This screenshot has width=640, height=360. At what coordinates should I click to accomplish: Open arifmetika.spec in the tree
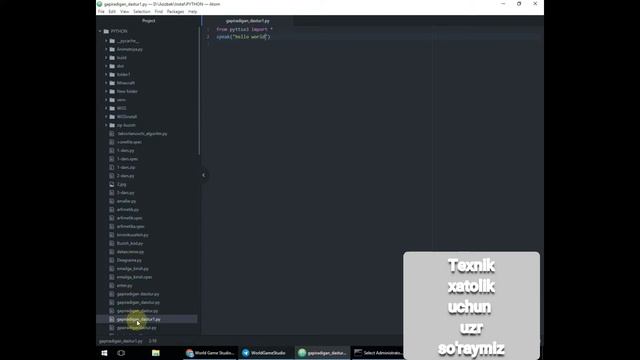[131, 227]
